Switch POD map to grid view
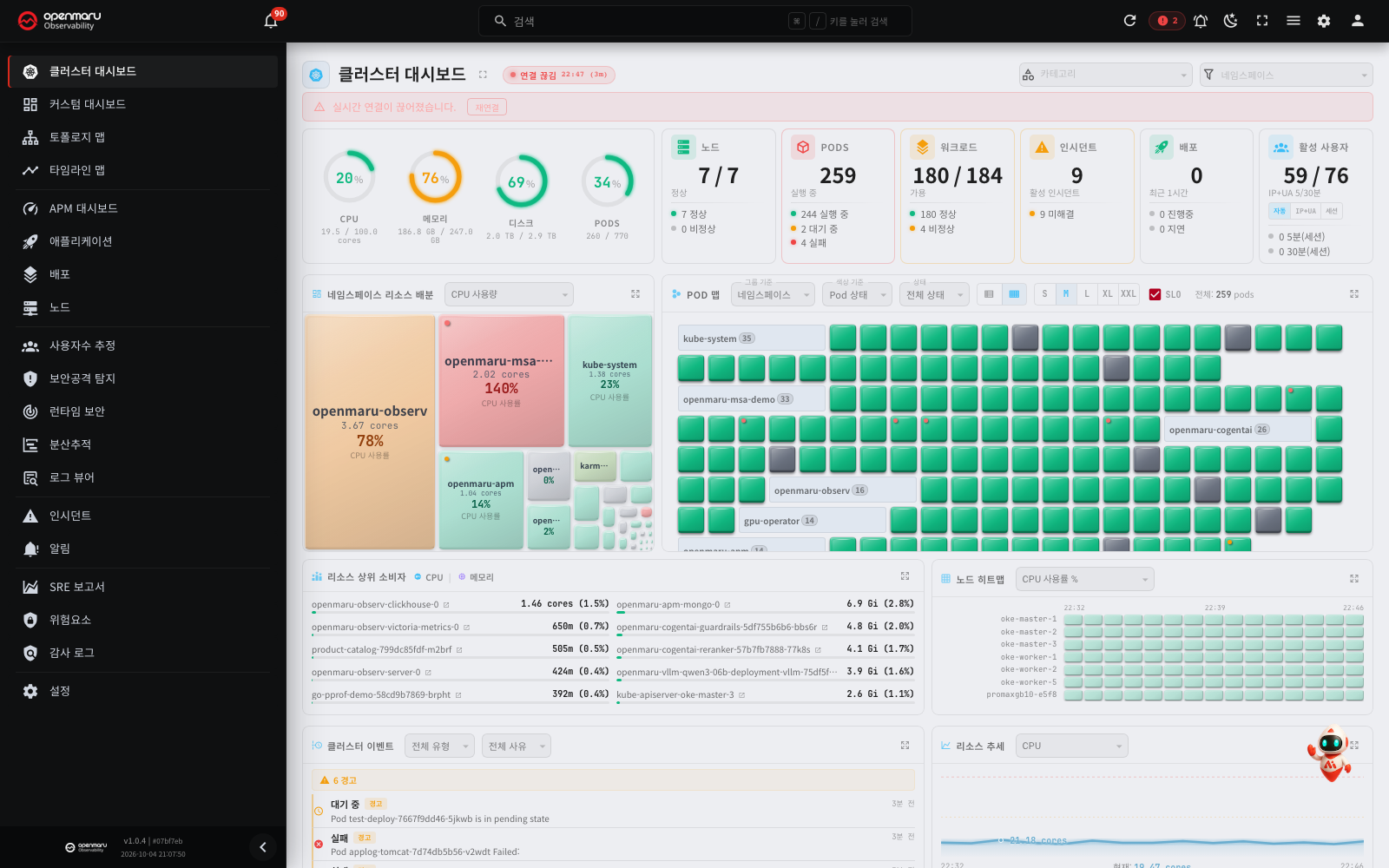1389x868 pixels. pos(1014,294)
